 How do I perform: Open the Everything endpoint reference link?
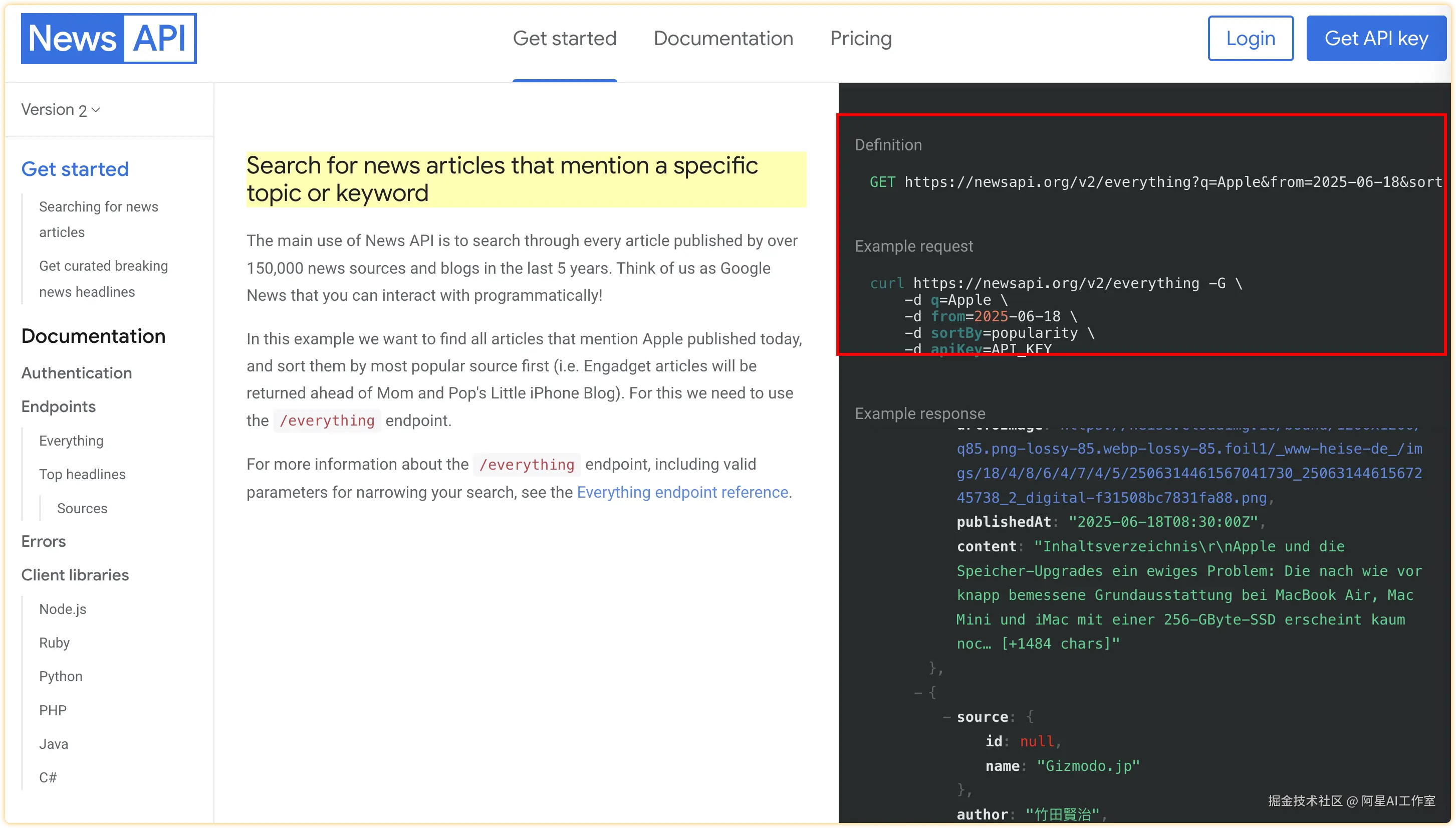coord(682,492)
